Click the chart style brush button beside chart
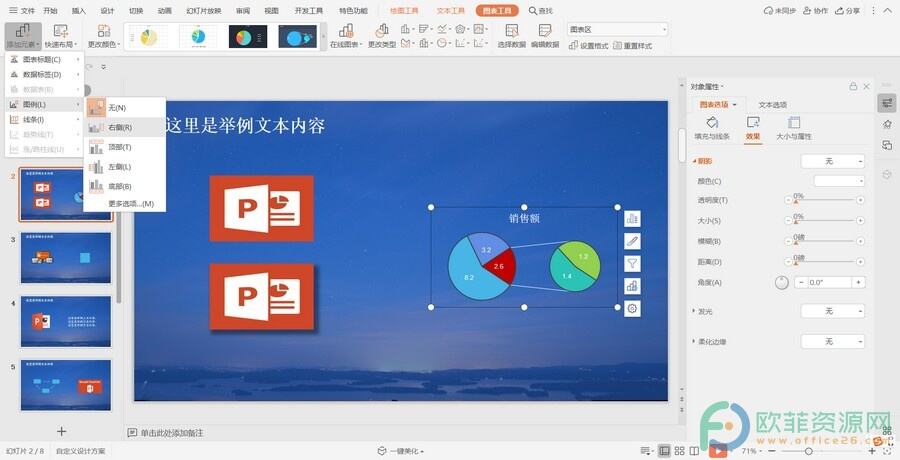This screenshot has height=460, width=900. pyautogui.click(x=632, y=241)
